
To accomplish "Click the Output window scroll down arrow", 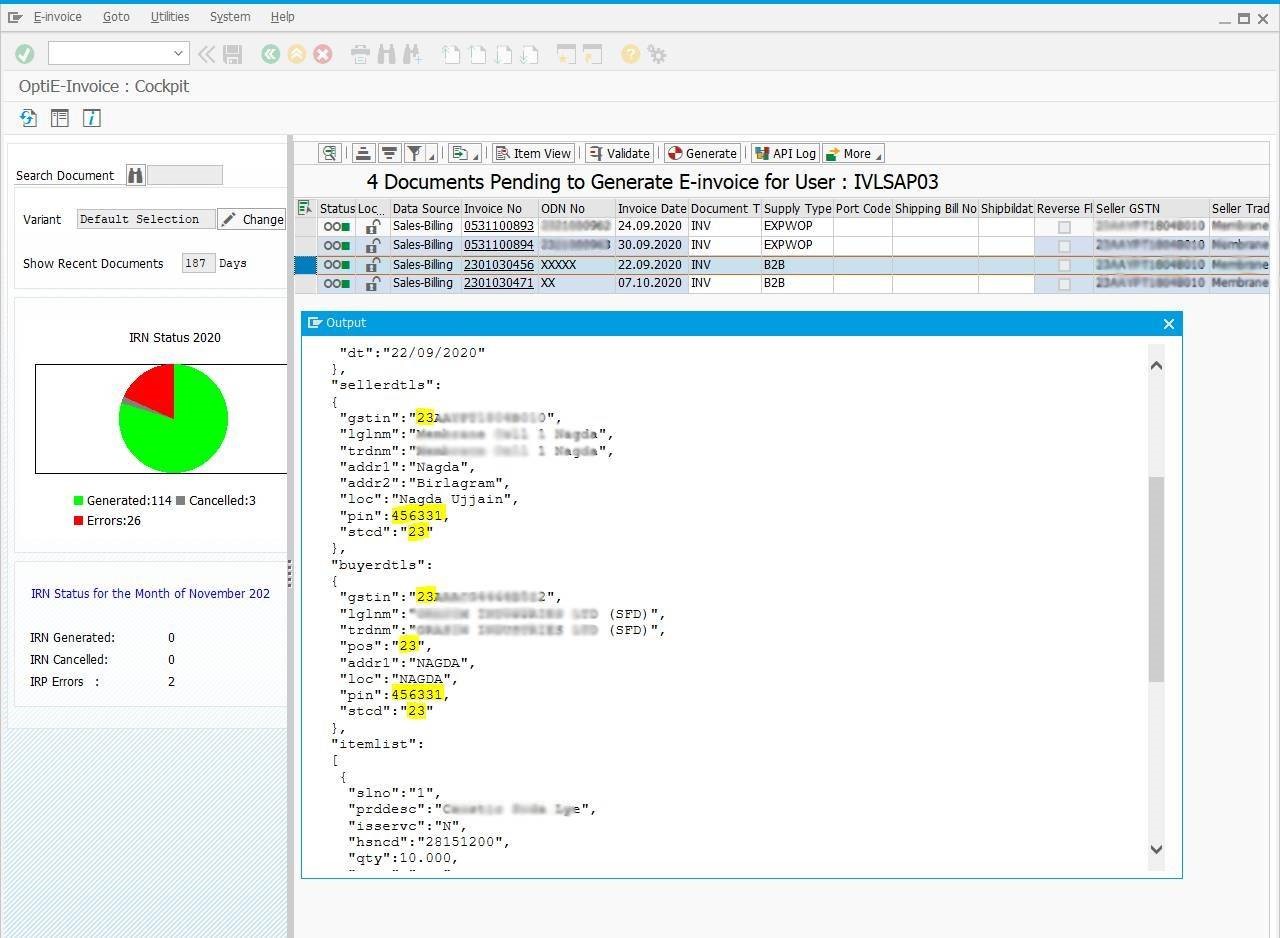I will point(1156,849).
